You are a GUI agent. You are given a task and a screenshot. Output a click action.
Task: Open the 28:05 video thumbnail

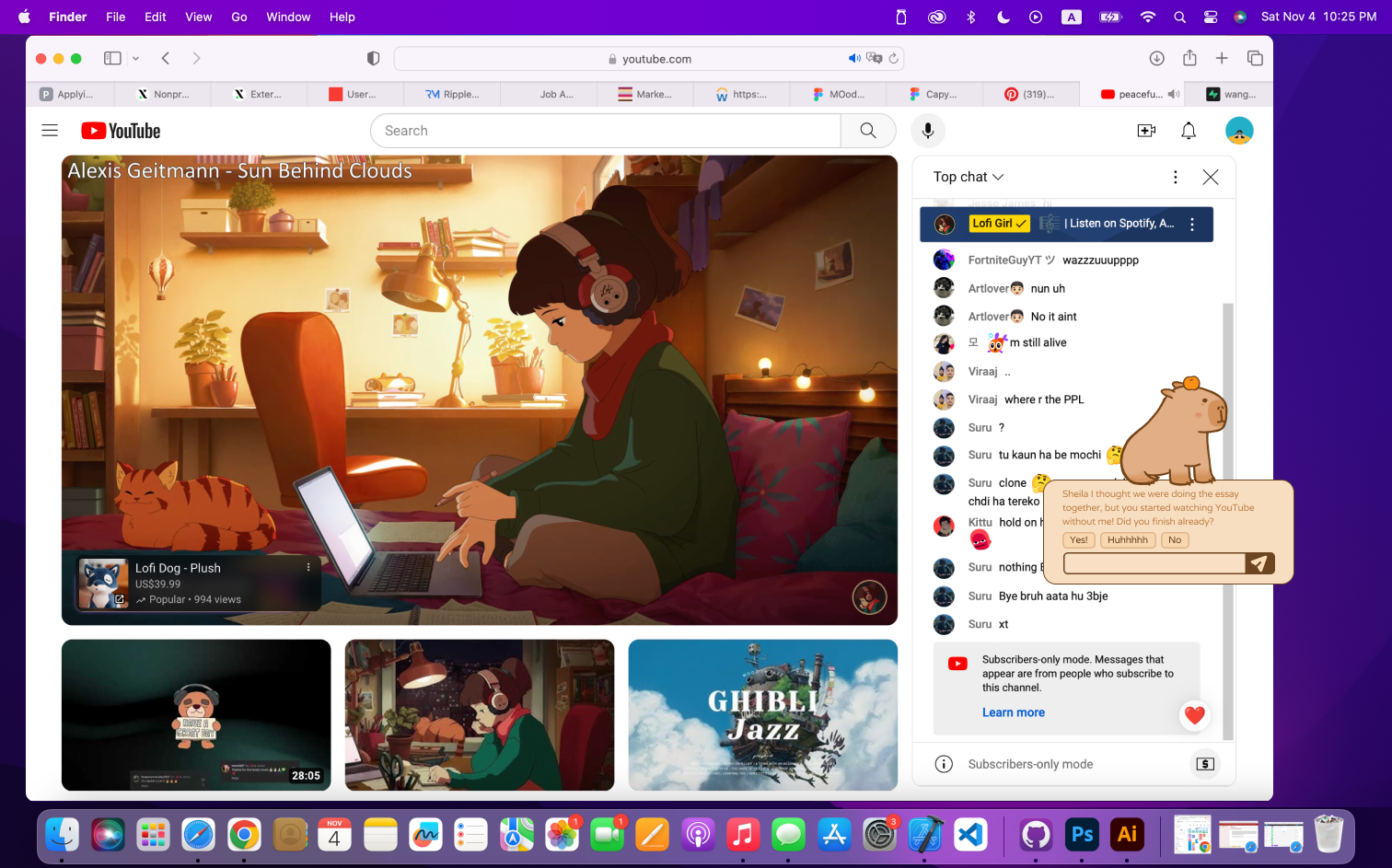click(x=196, y=715)
